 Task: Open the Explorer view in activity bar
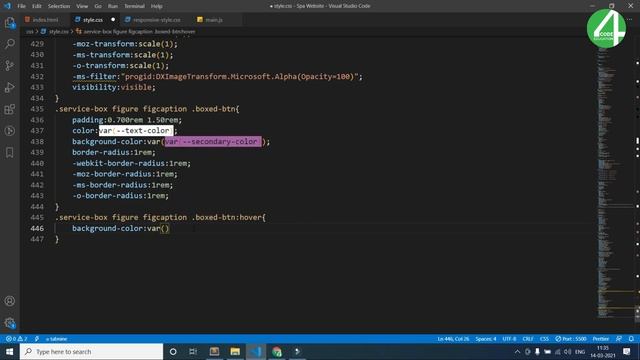tap(10, 23)
